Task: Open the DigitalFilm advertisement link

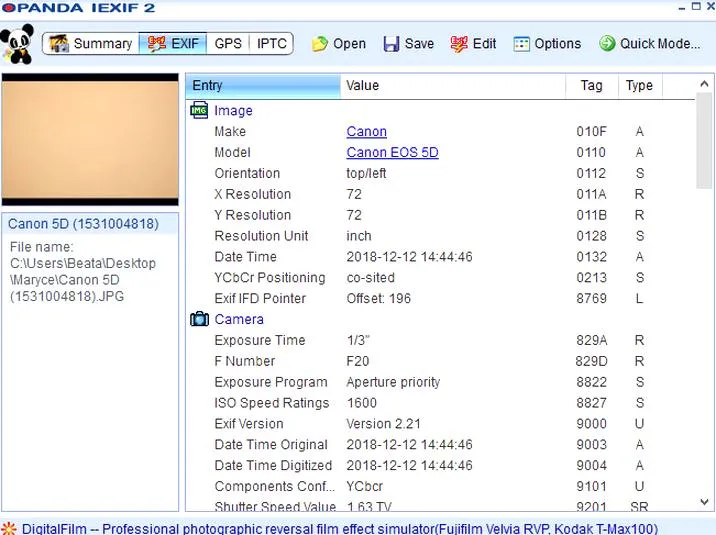Action: coord(340,529)
